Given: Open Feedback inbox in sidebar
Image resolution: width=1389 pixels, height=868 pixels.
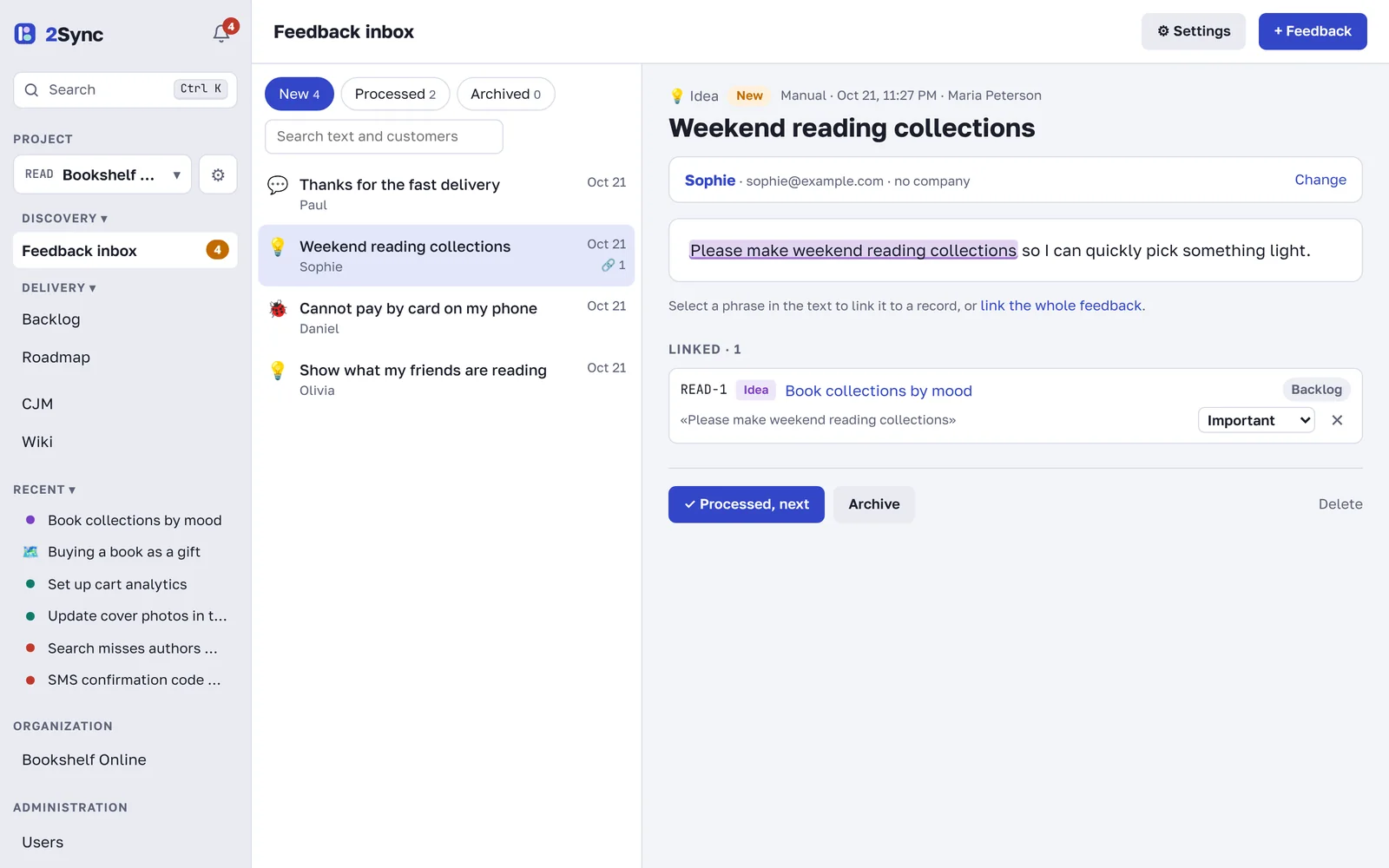Looking at the screenshot, I should coord(125,251).
